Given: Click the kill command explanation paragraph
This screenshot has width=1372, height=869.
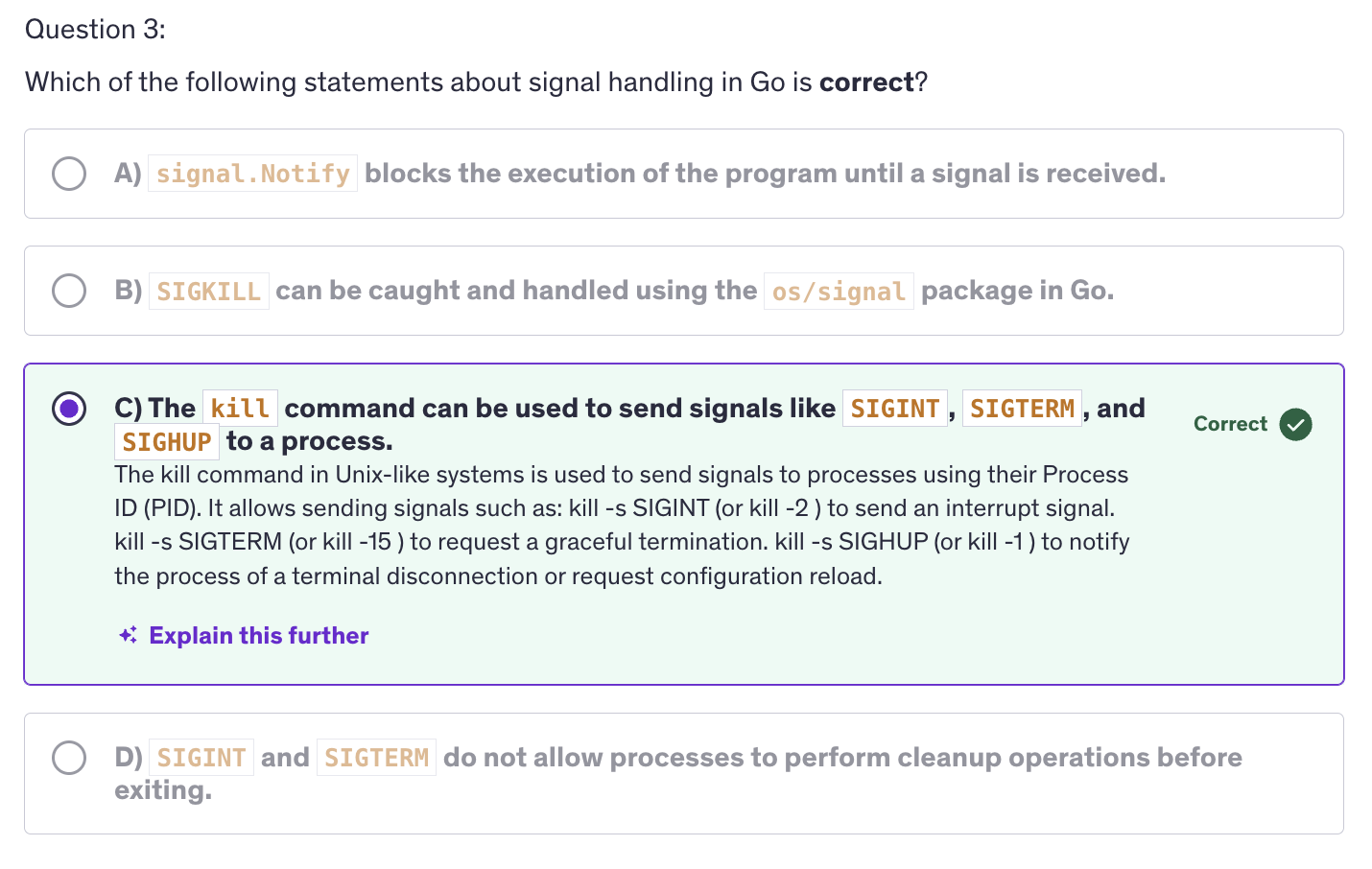Looking at the screenshot, I should click(x=622, y=526).
